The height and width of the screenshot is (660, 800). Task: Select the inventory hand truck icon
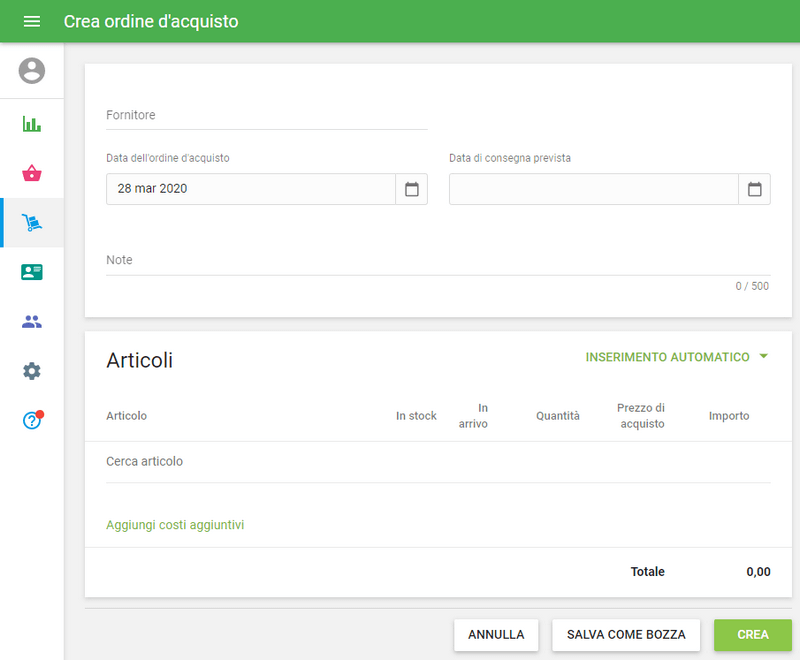pyautogui.click(x=32, y=223)
